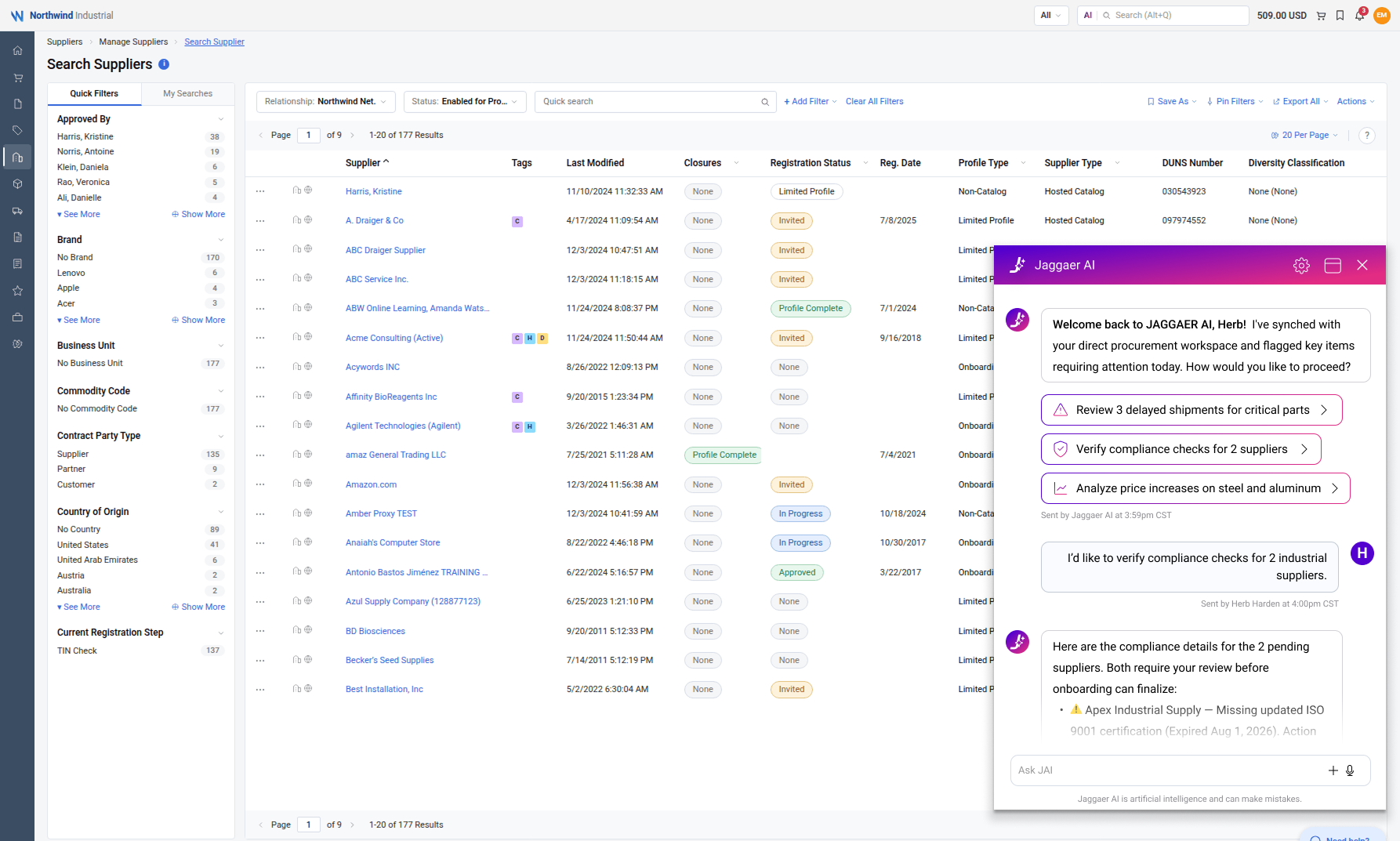Collapse the Brand filter section
This screenshot has width=1400, height=841.
tap(221, 240)
